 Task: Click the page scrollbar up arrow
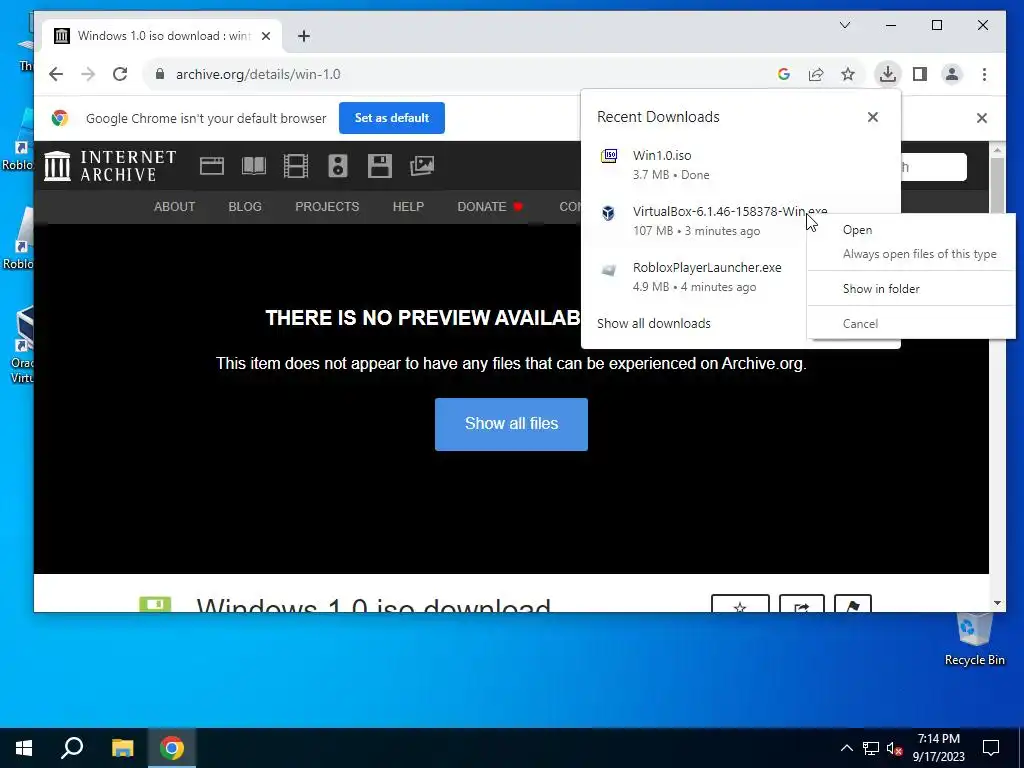997,150
